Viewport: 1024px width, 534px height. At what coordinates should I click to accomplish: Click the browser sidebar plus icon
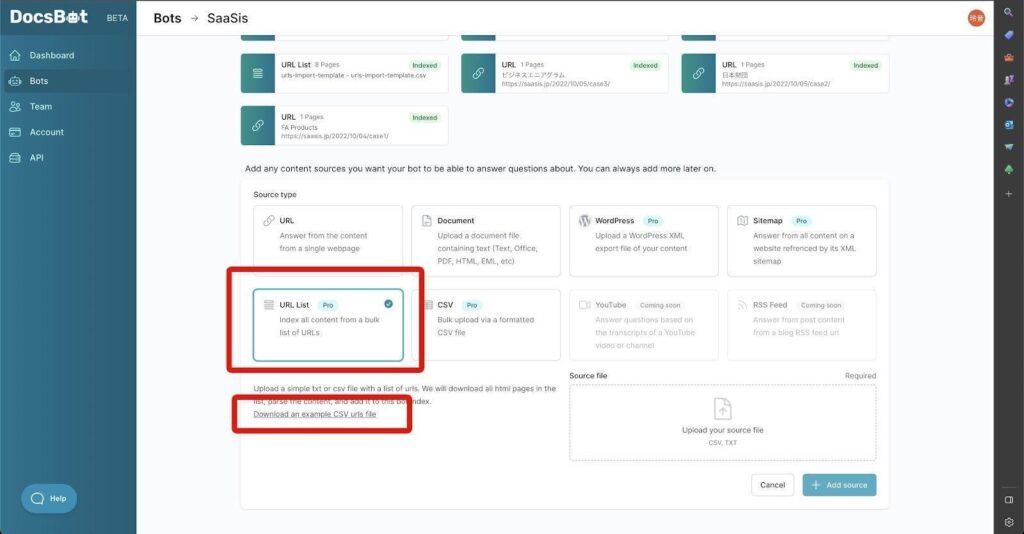1009,193
